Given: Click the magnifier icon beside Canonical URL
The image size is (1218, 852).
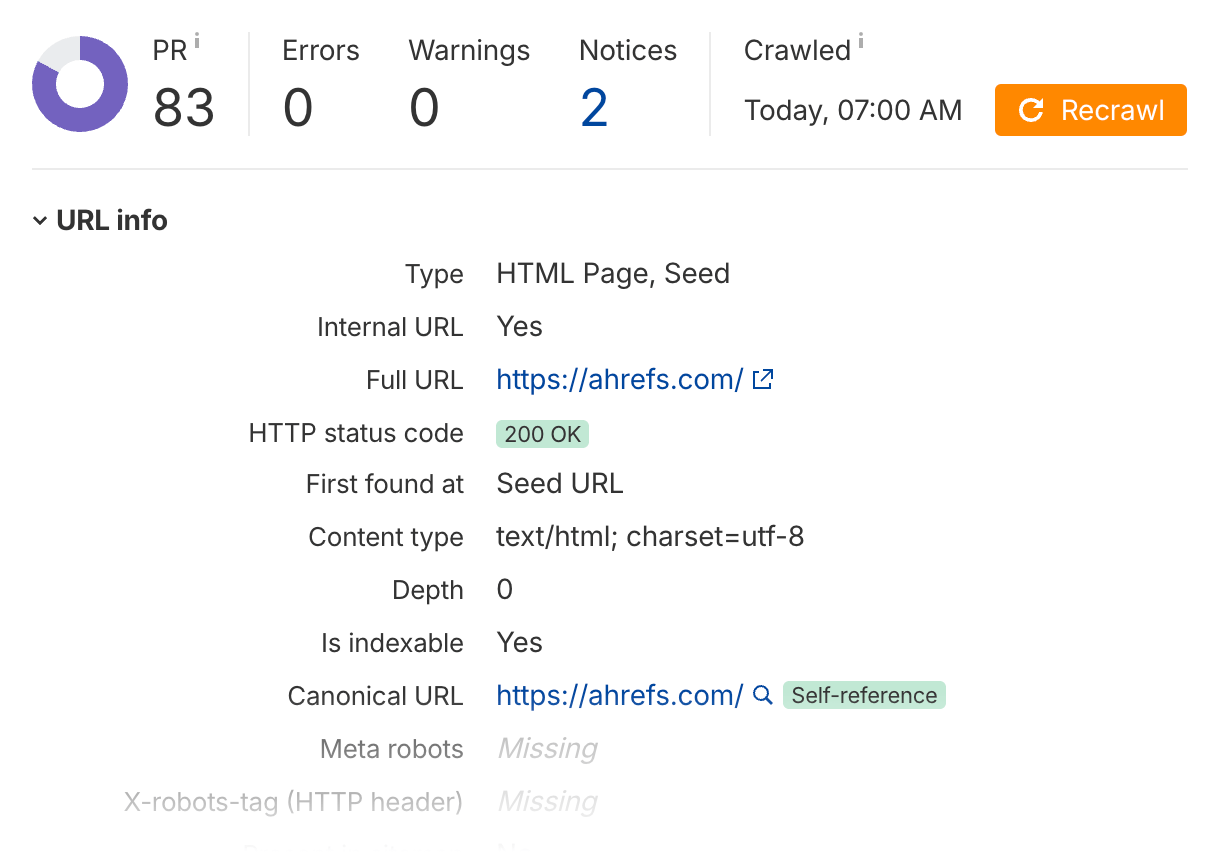Looking at the screenshot, I should coord(763,696).
